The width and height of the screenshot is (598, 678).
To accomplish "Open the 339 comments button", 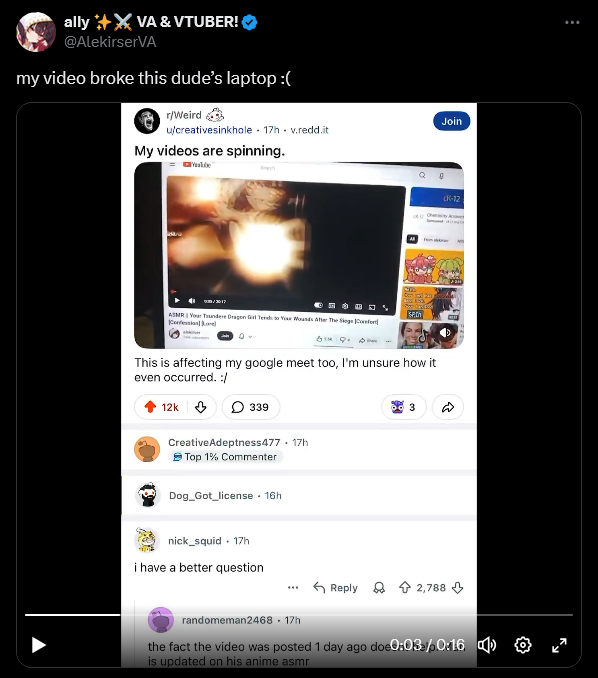I will 251,407.
